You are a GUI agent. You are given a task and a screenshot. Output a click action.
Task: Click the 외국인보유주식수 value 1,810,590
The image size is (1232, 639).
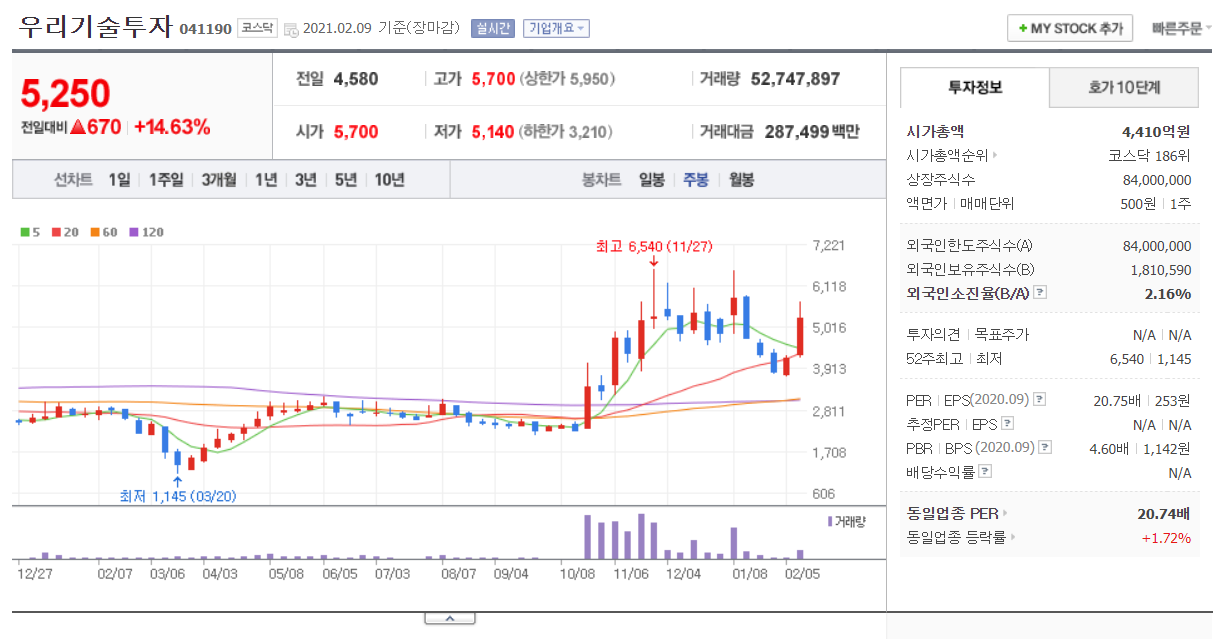(1161, 270)
